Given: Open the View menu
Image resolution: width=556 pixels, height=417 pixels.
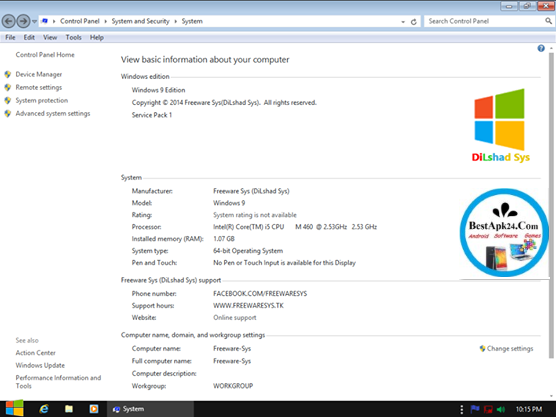Looking at the screenshot, I should tap(50, 37).
